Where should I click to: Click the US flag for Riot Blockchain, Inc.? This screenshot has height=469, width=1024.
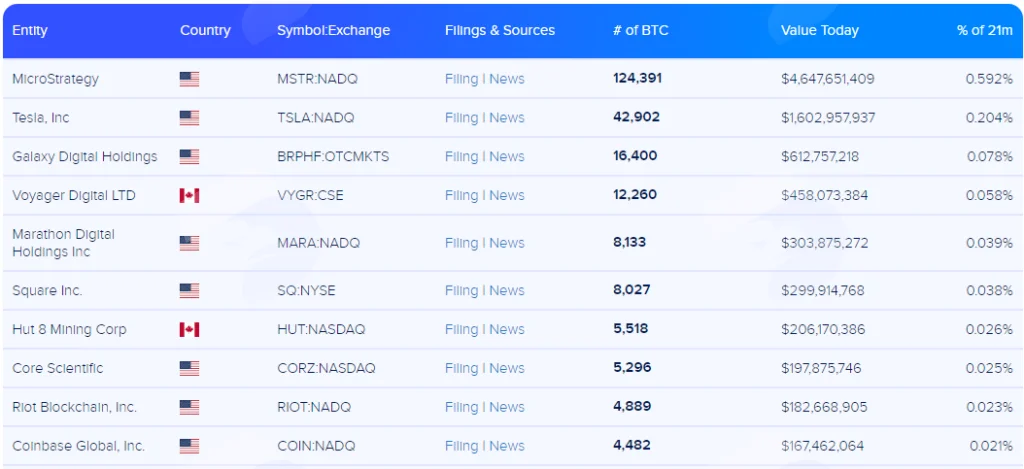coord(189,407)
